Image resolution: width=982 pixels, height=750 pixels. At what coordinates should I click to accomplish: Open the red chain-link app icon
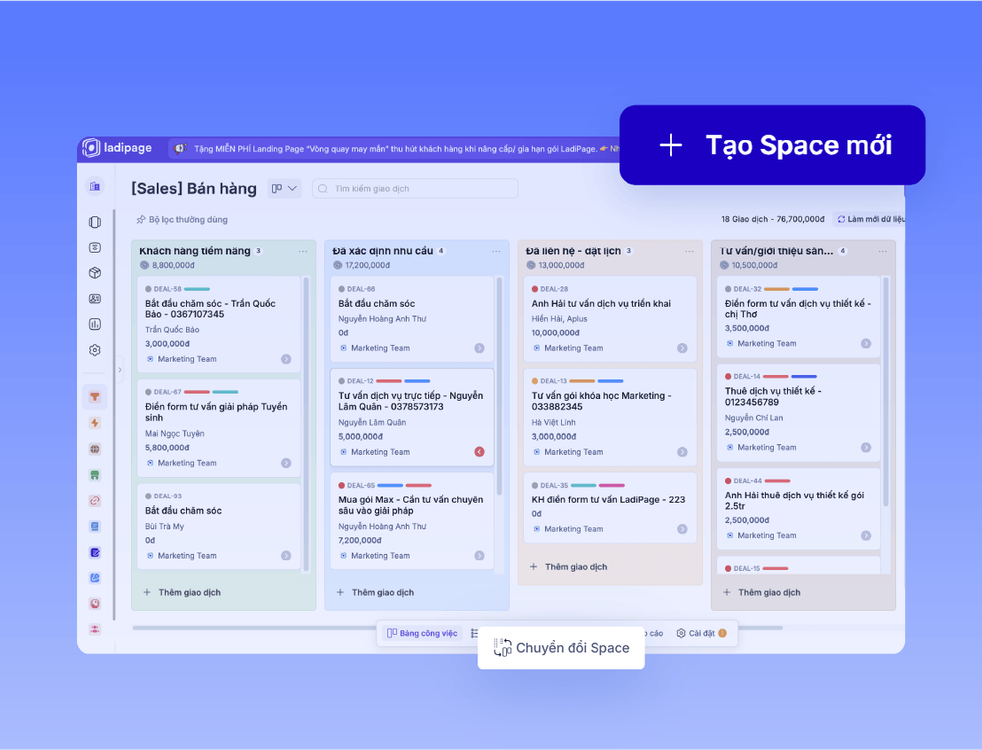coord(95,501)
